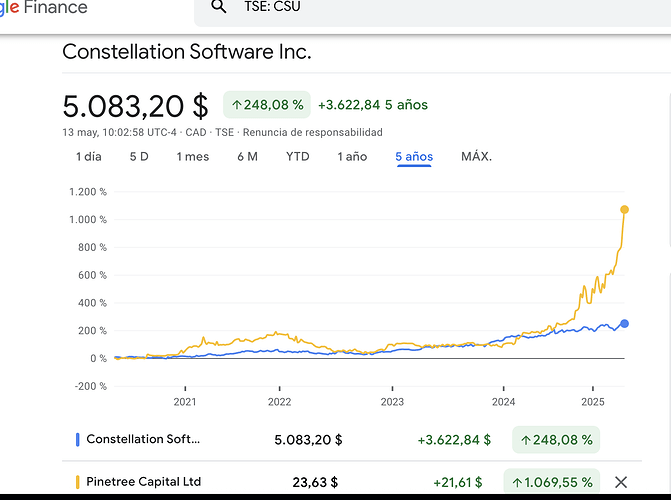This screenshot has width=671, height=500.
Task: Click the 2022 label on chart axis
Action: 279,402
